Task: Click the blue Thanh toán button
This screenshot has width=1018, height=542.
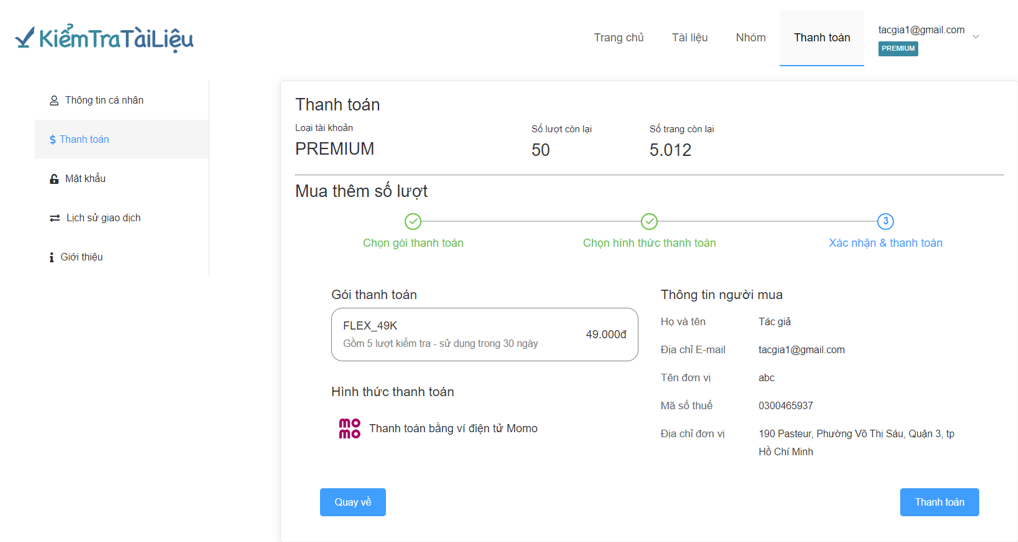Action: (939, 502)
